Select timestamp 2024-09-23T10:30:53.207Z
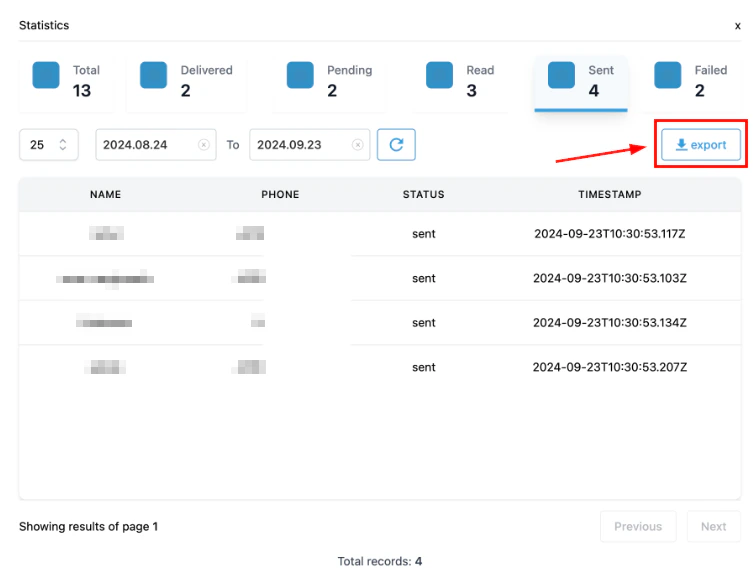Viewport: 756px width, 582px height. 610,367
